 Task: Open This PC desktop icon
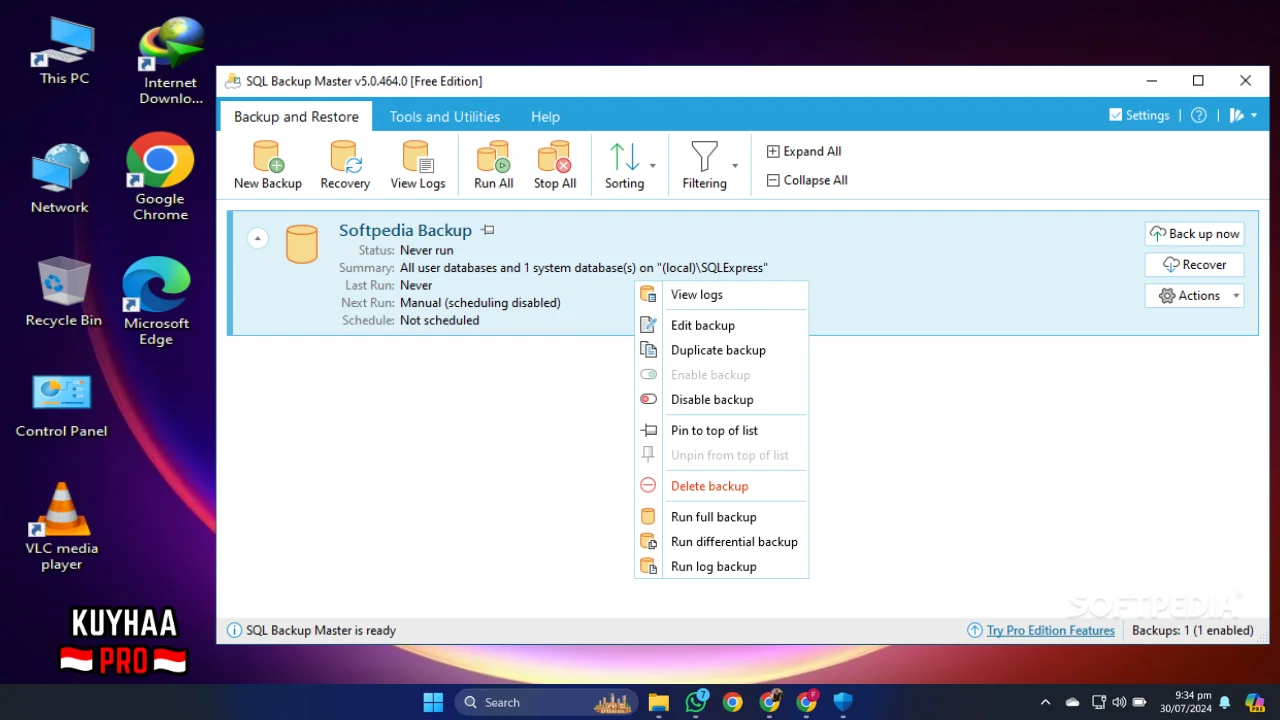pyautogui.click(x=64, y=51)
